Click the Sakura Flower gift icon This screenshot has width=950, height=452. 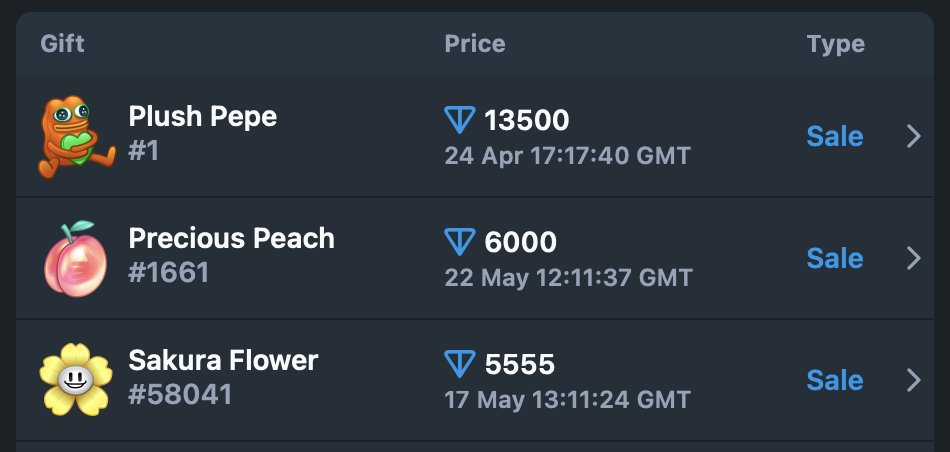[76, 380]
